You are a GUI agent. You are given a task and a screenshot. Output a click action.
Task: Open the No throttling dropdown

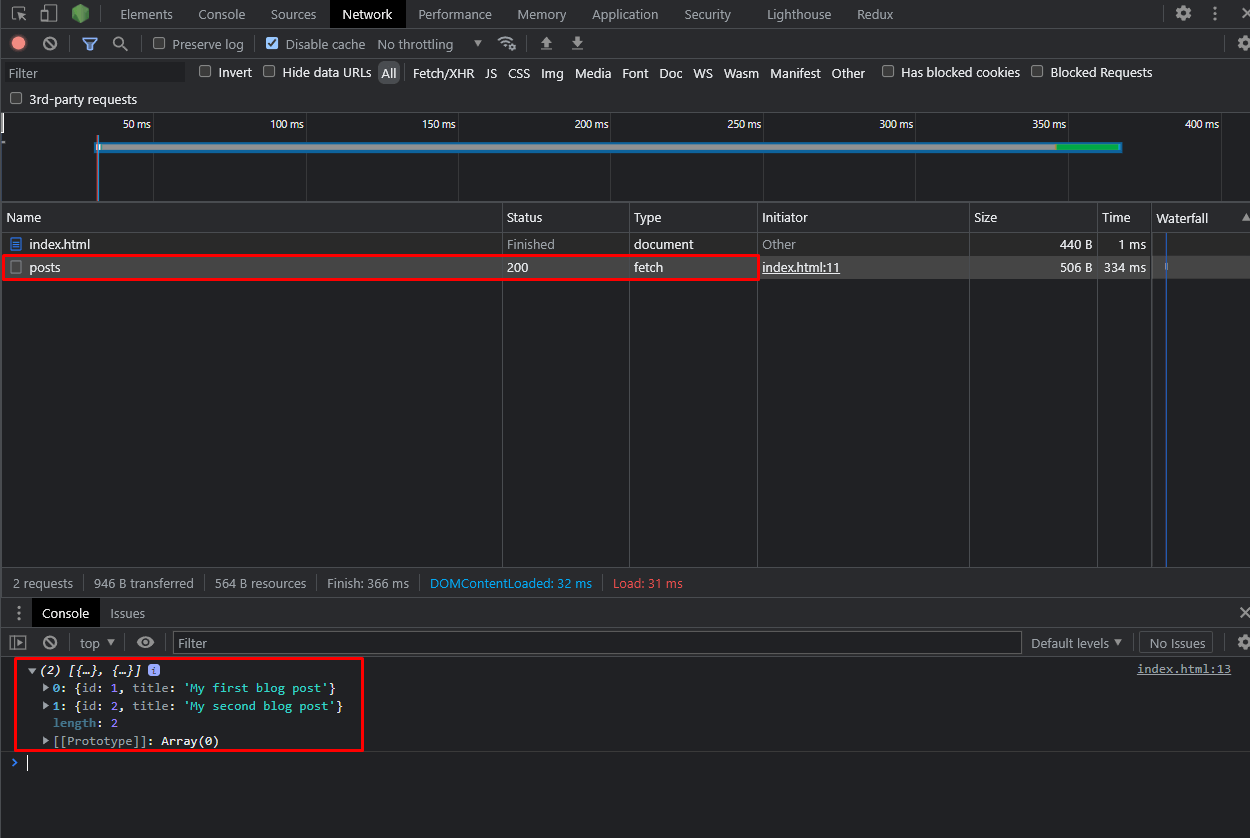coord(429,44)
